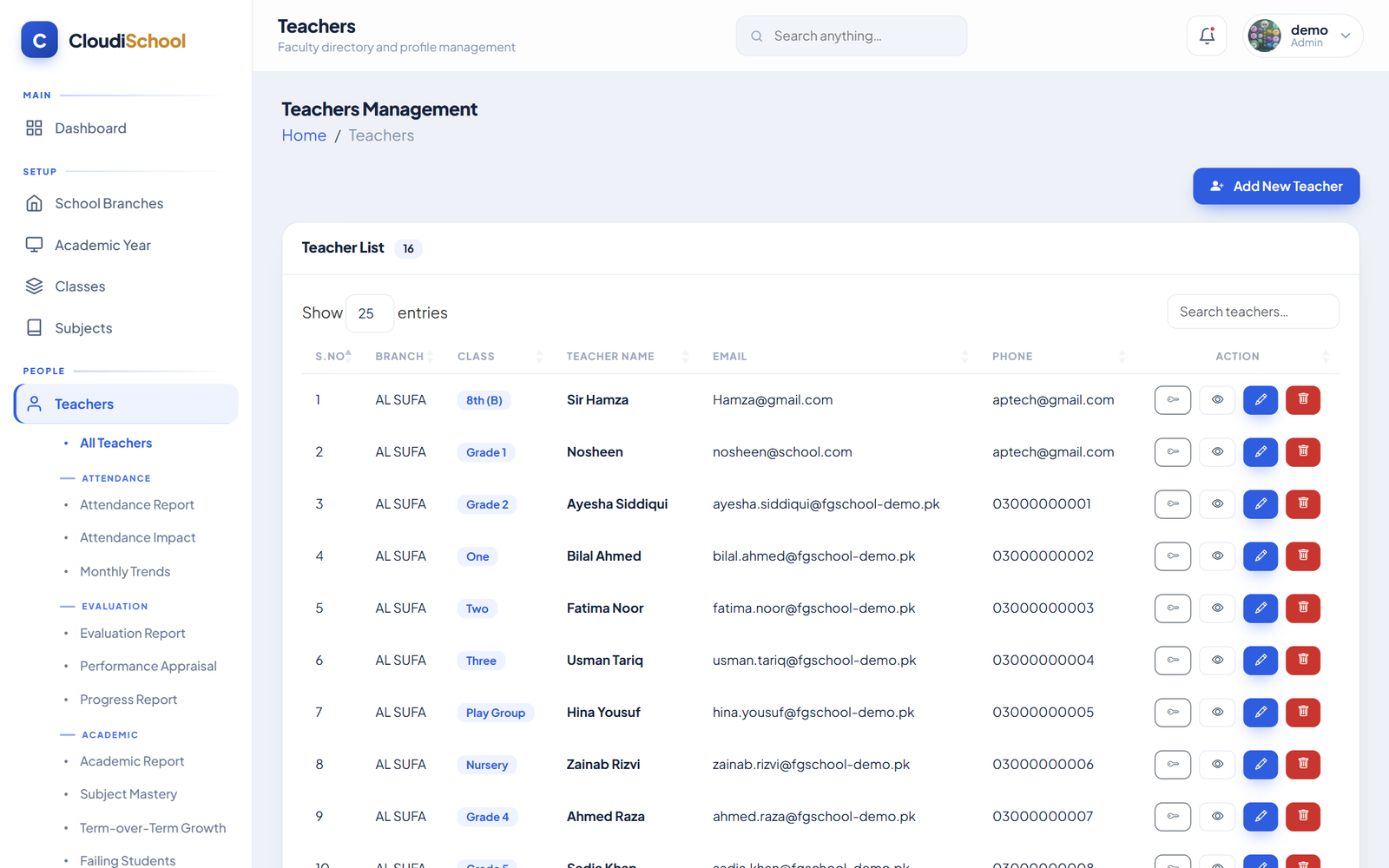
Task: Click the search magnifier icon in header
Action: click(757, 36)
